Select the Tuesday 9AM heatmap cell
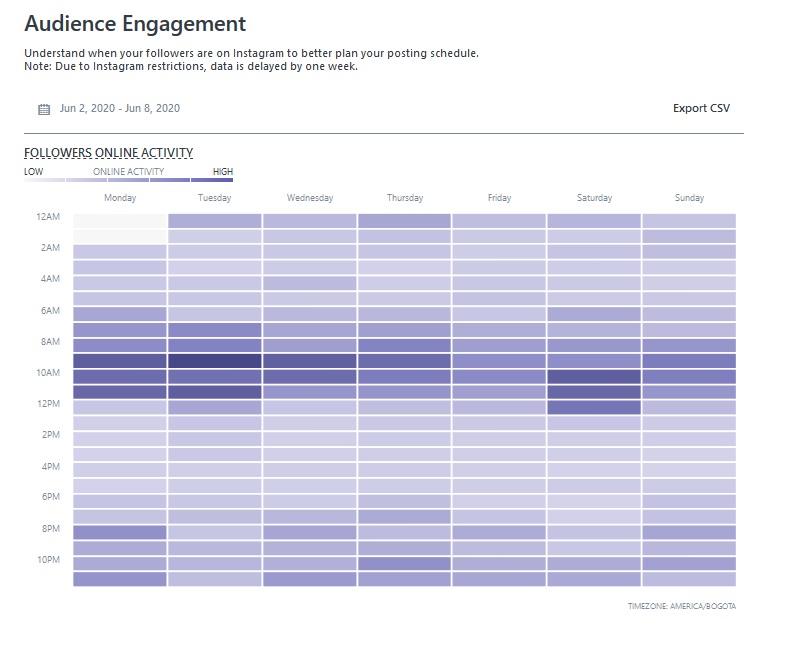The width and height of the screenshot is (785, 645). coord(214,361)
